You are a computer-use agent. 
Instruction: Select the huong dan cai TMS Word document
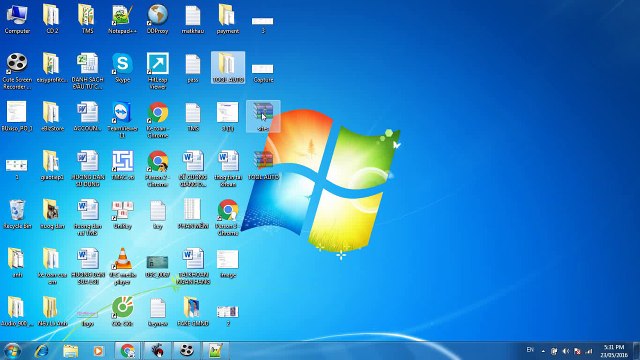(87, 218)
